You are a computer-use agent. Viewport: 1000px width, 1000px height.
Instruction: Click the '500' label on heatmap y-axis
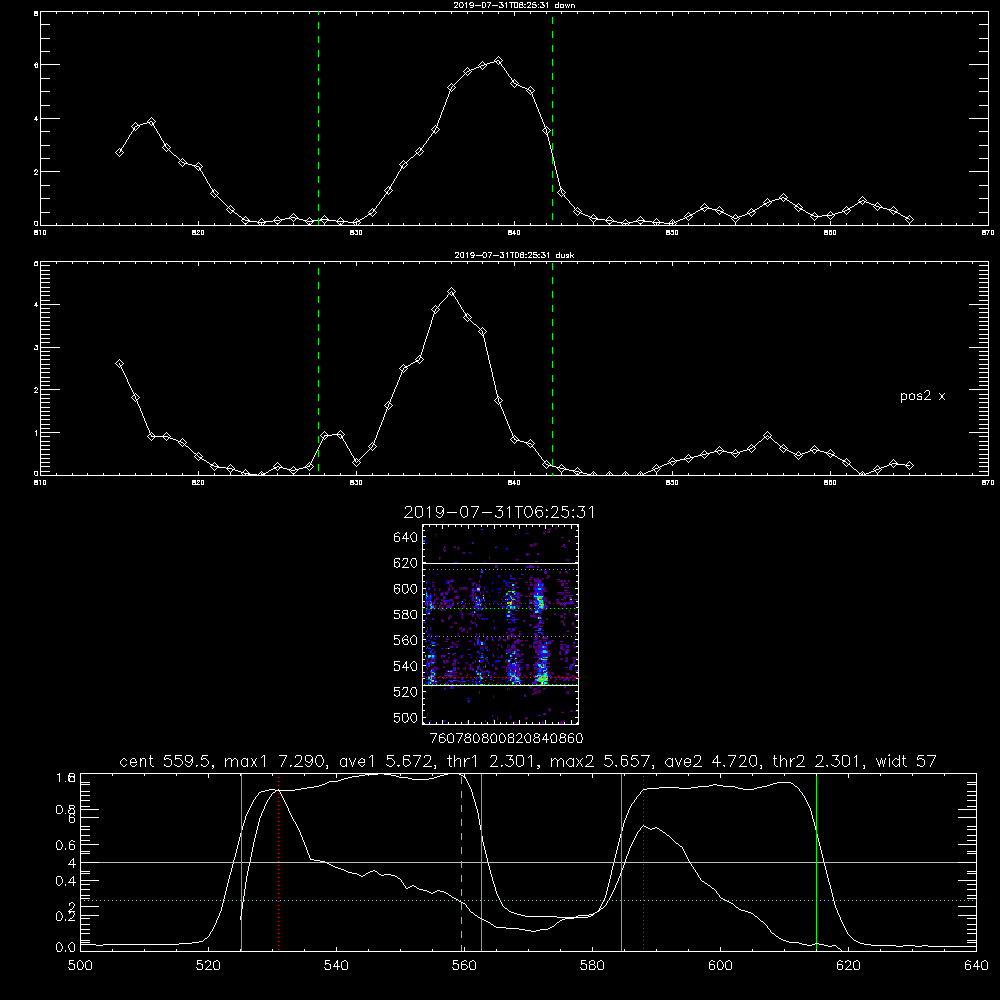click(x=405, y=718)
